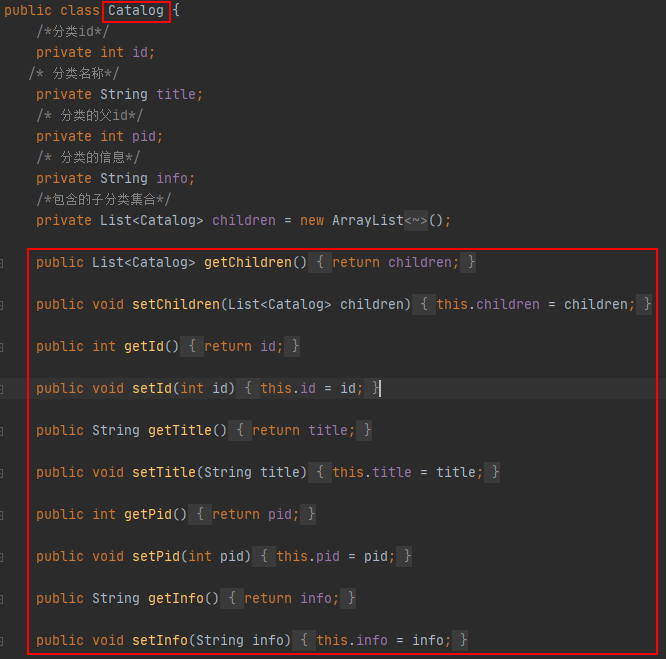Click the getTitle line fold gutter icon
This screenshot has width=666, height=659.
click(3, 431)
